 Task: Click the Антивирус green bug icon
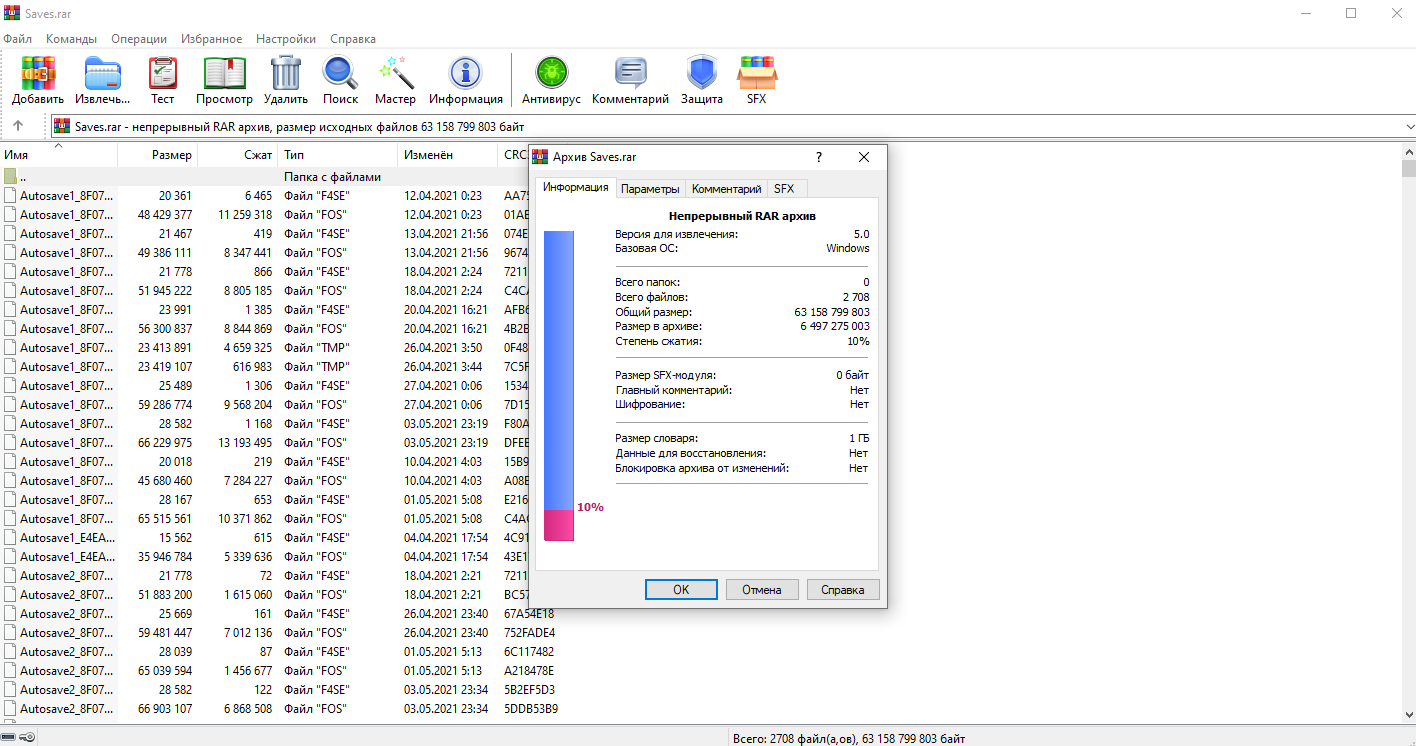coord(551,75)
